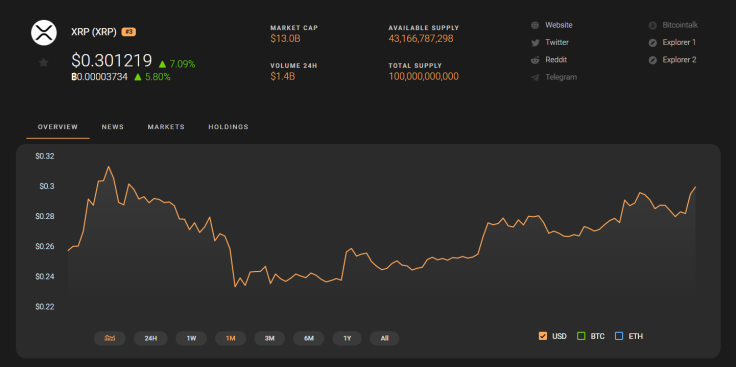This screenshot has width=736, height=367.
Task: Switch chart type with the area chart icon
Action: (x=110, y=338)
